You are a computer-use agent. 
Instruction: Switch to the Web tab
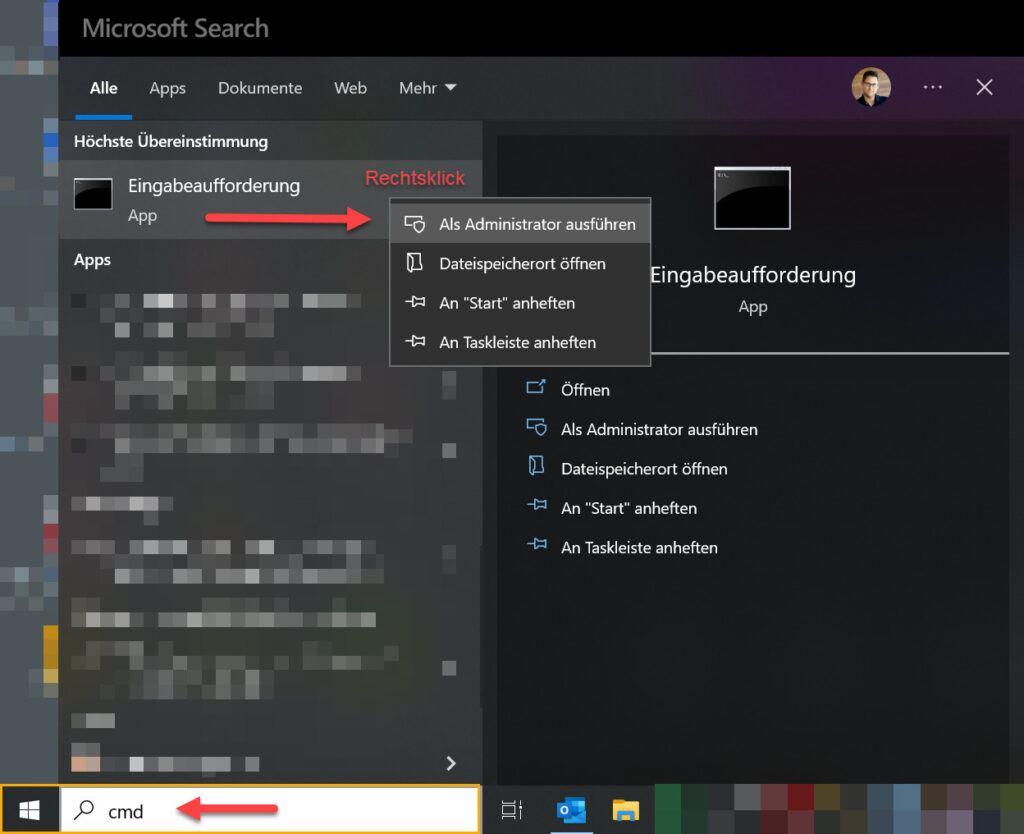pyautogui.click(x=350, y=88)
